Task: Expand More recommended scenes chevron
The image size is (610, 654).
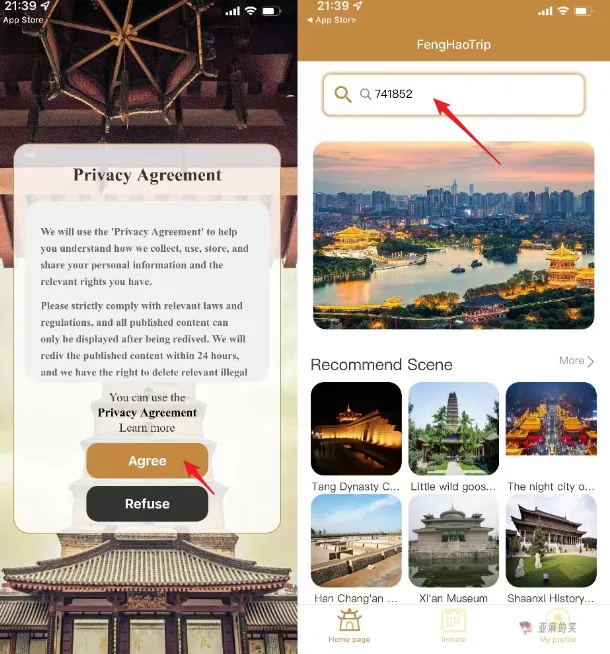Action: pyautogui.click(x=590, y=361)
